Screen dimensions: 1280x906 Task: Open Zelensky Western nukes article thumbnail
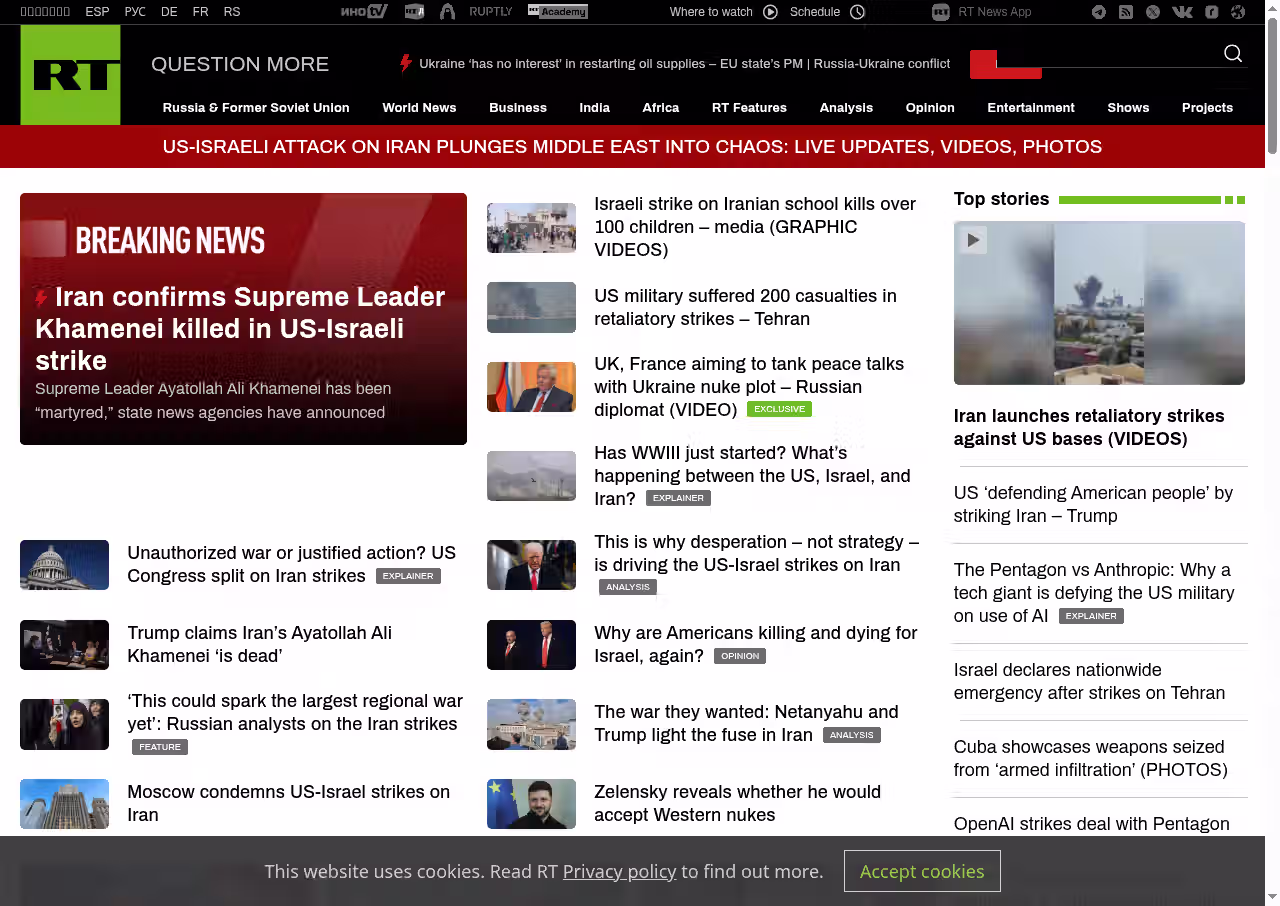531,804
